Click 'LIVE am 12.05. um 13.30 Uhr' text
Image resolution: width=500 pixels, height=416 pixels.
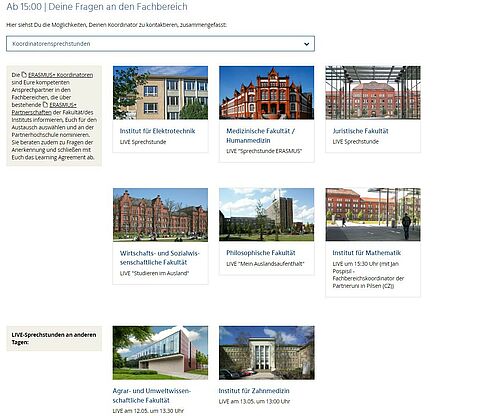[148, 411]
